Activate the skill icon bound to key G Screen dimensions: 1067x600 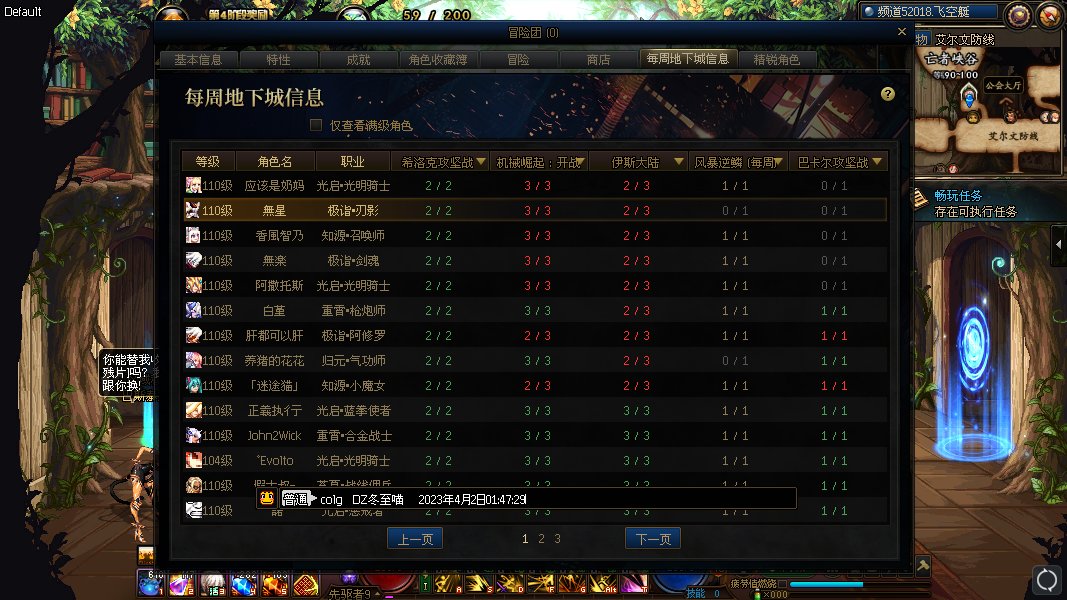point(572,584)
